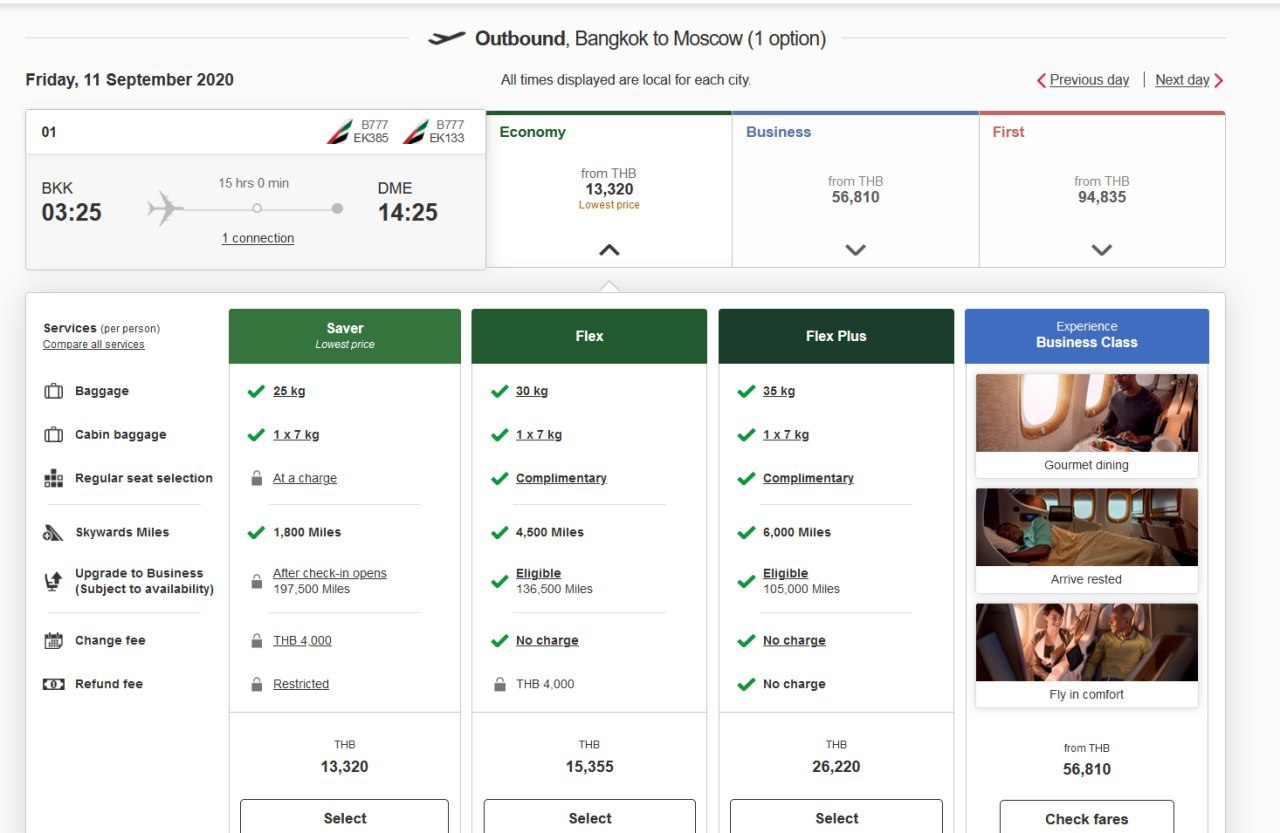Click THB 4,000 change fee link in Saver
Screen dimensions: 1280x833
(x=302, y=640)
